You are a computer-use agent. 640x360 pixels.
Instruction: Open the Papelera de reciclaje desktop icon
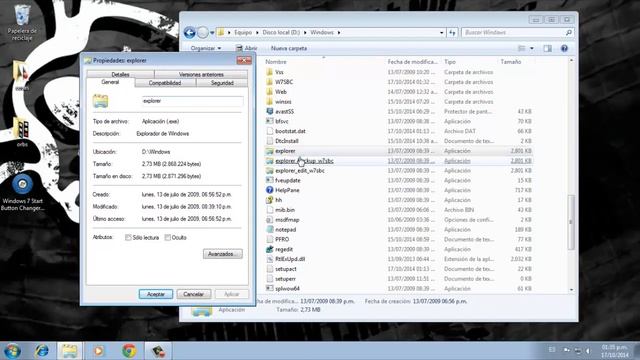[x=22, y=22]
